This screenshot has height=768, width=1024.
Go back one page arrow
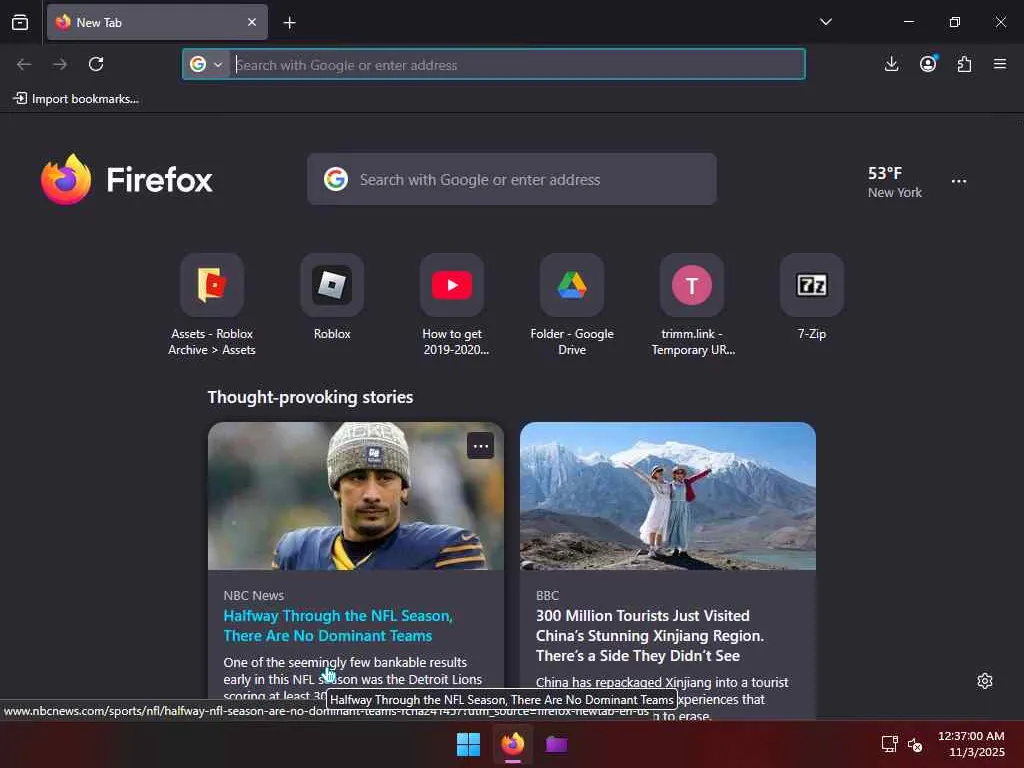tap(24, 64)
